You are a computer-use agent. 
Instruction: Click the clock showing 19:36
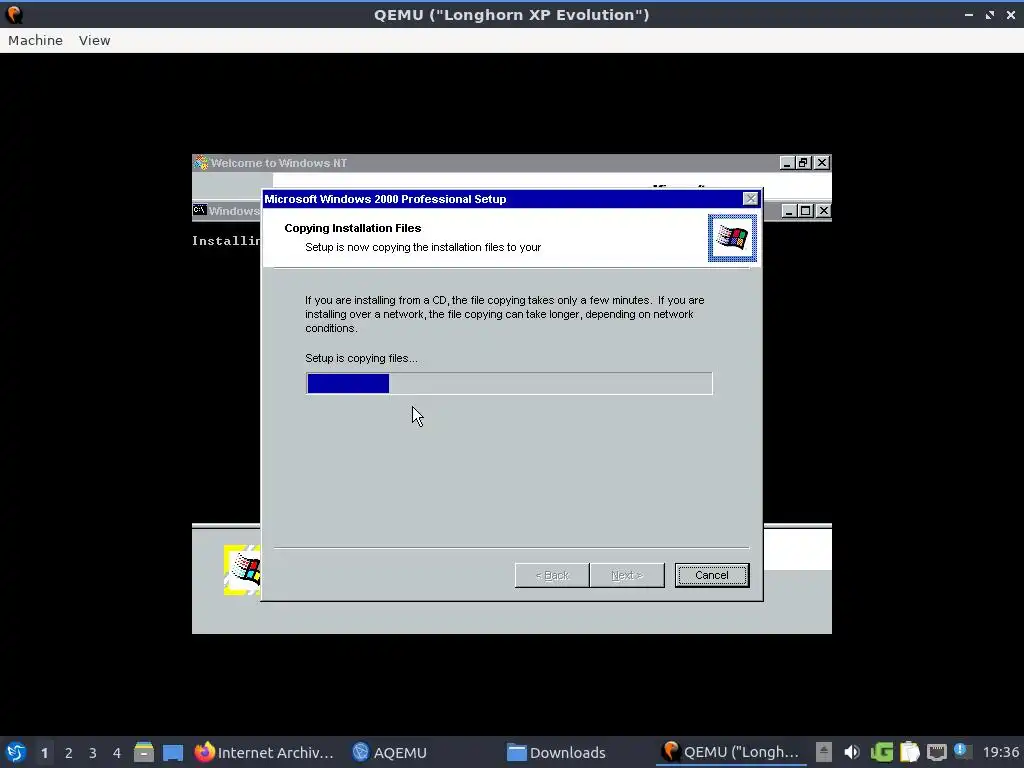coord(1000,752)
